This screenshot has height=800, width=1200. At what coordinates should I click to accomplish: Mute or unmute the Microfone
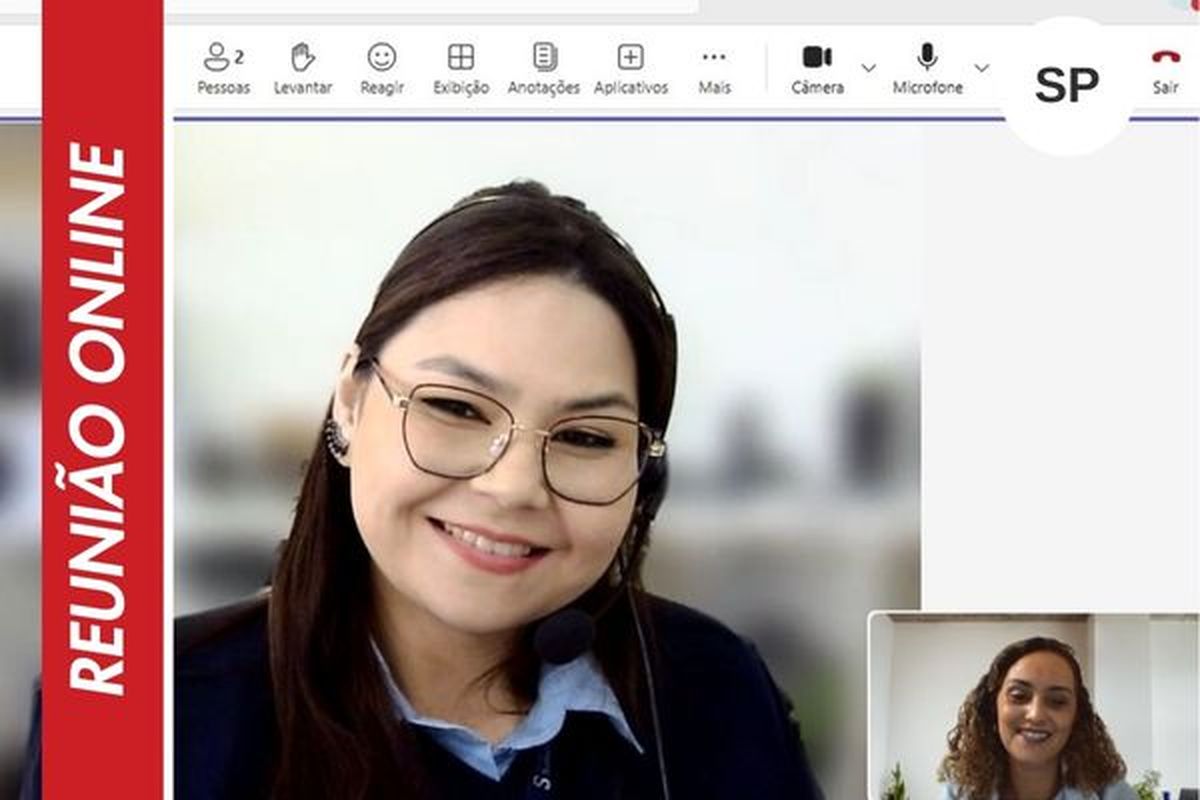click(927, 58)
